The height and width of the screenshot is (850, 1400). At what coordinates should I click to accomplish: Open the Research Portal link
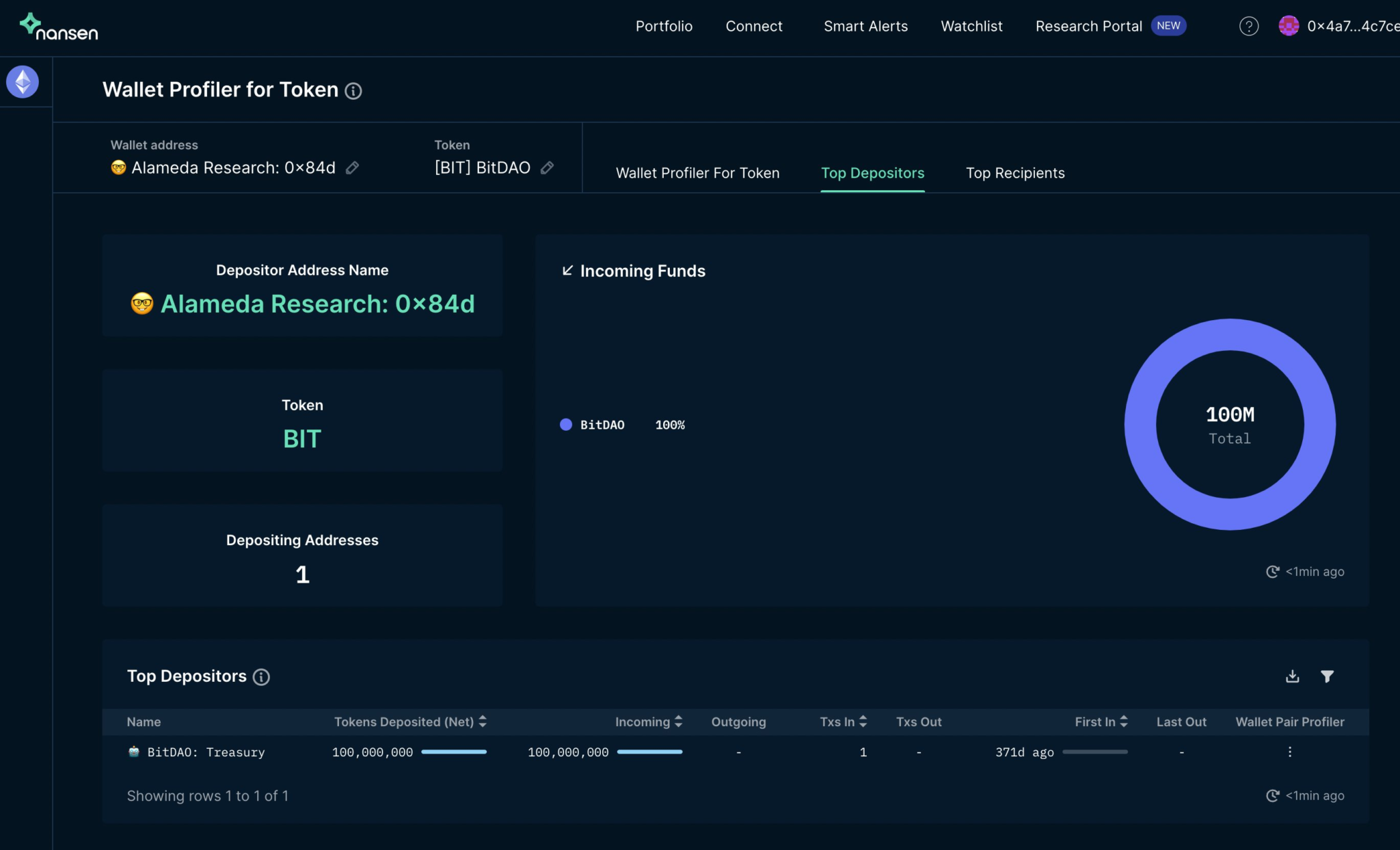coord(1088,27)
